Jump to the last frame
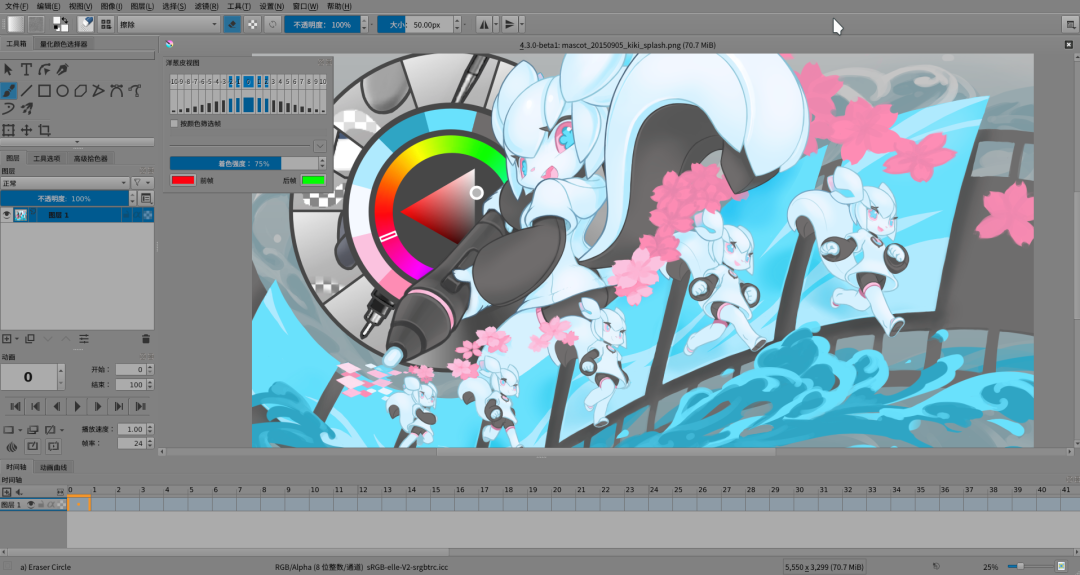This screenshot has height=575, width=1080. click(141, 406)
